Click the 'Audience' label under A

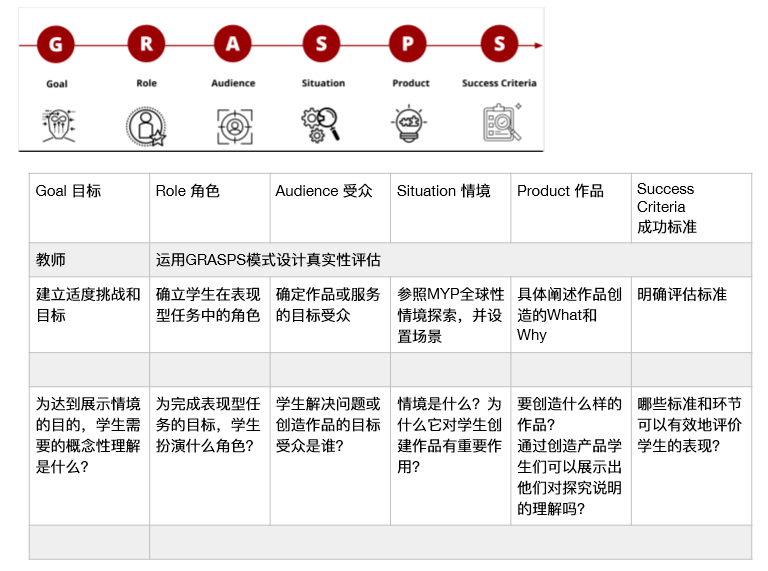coord(233,83)
